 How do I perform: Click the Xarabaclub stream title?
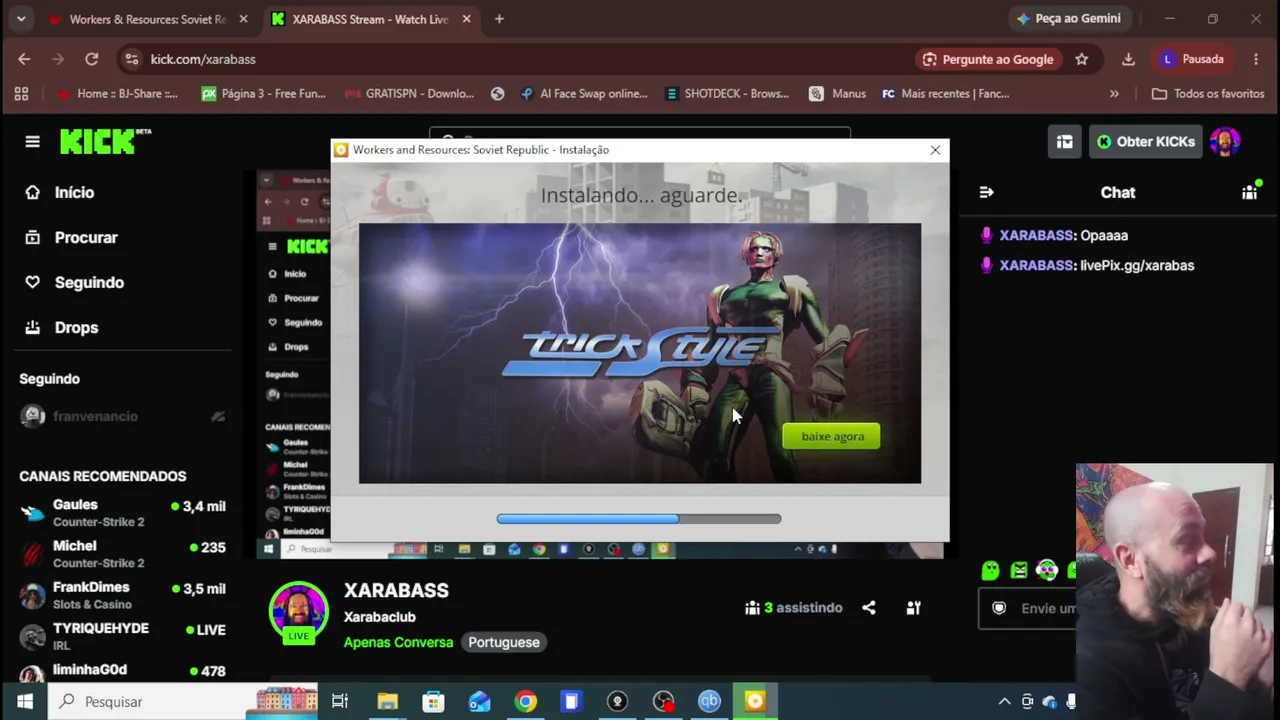380,617
